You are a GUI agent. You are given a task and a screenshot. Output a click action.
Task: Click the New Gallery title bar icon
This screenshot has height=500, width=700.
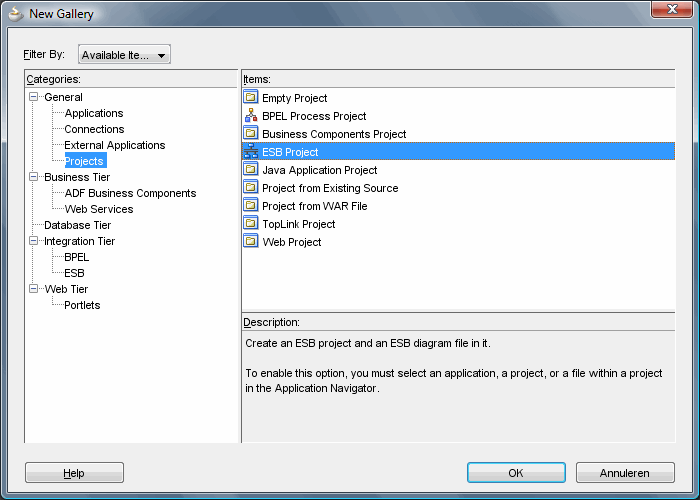click(x=16, y=14)
